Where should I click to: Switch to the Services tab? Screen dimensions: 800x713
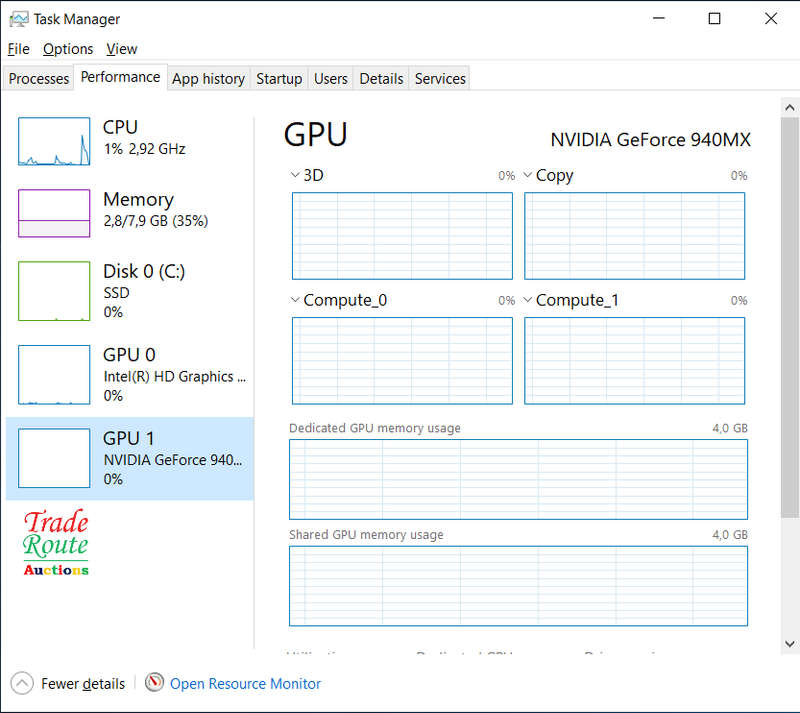[440, 79]
